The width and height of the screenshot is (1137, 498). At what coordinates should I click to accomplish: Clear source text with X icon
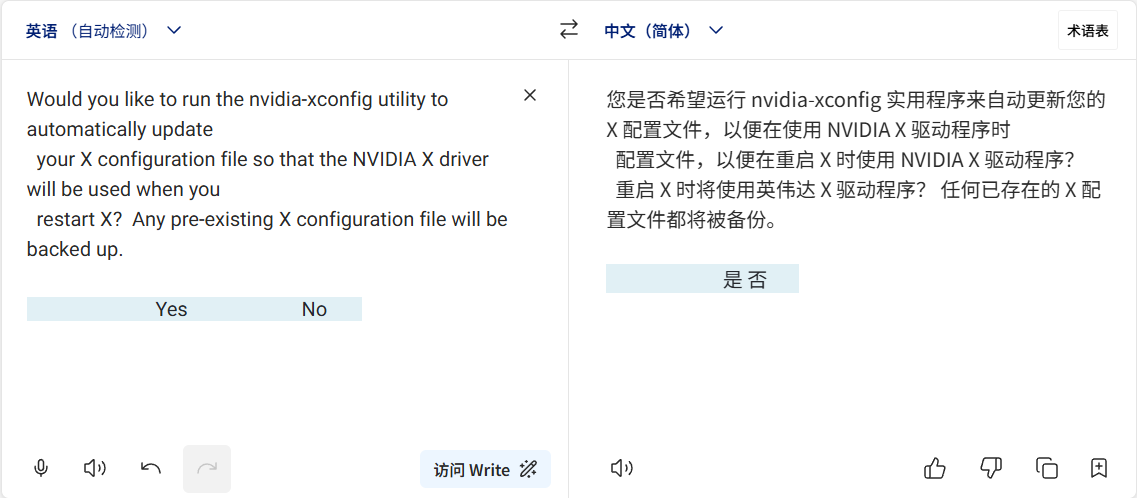[530, 95]
